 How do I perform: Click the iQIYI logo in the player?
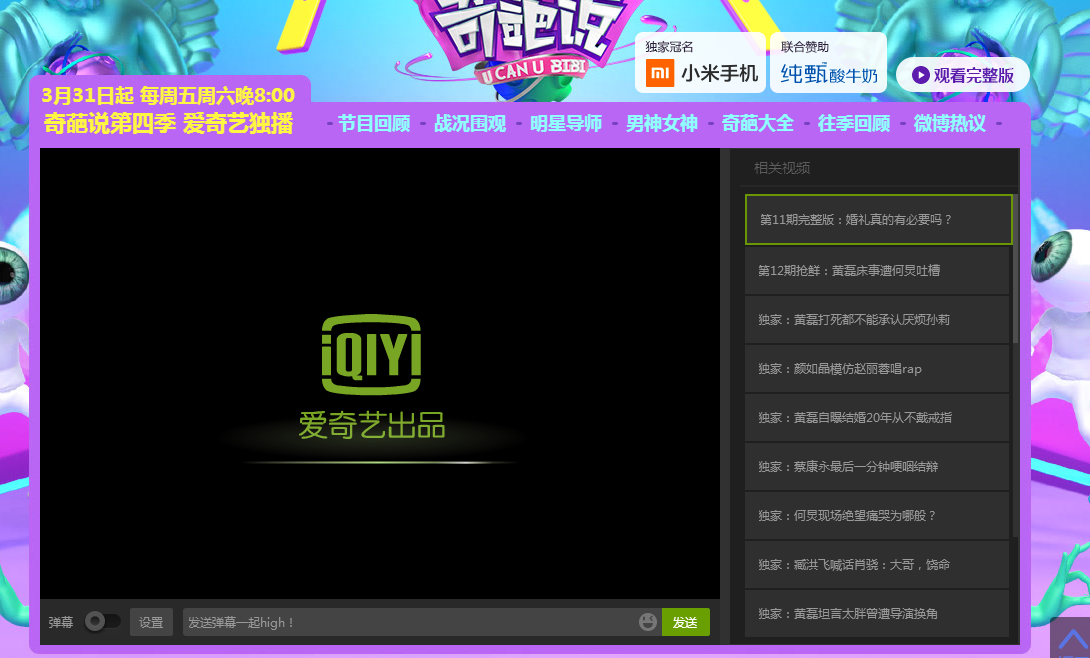[x=371, y=354]
